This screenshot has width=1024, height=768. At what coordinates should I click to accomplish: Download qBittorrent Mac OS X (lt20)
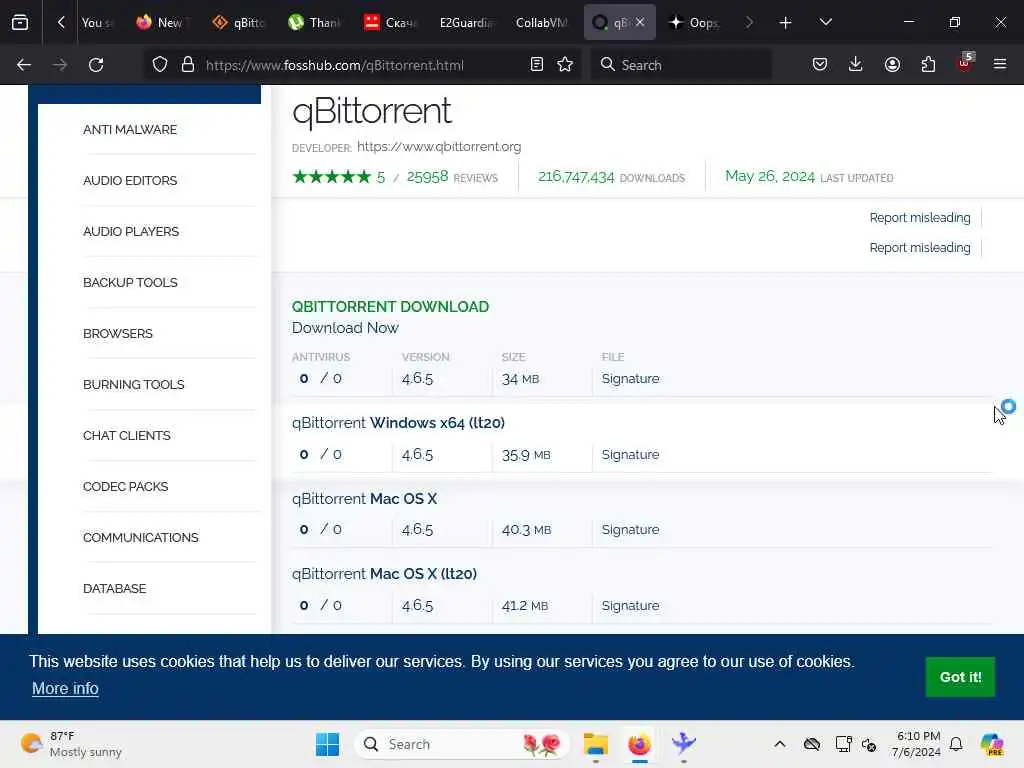[384, 573]
